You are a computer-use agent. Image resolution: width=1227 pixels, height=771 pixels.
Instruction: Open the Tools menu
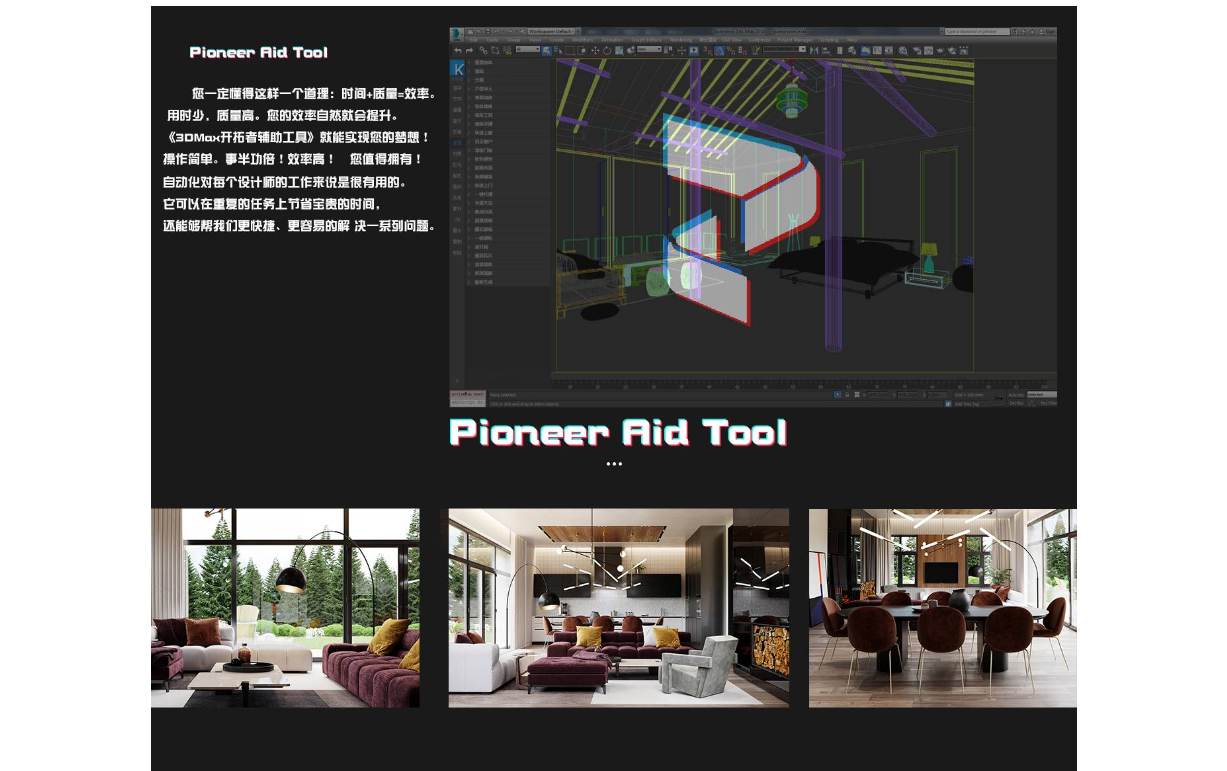[494, 41]
